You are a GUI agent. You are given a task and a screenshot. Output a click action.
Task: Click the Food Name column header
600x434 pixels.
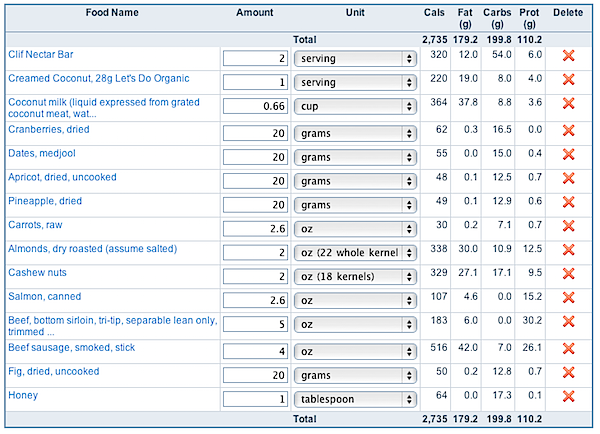click(x=112, y=13)
